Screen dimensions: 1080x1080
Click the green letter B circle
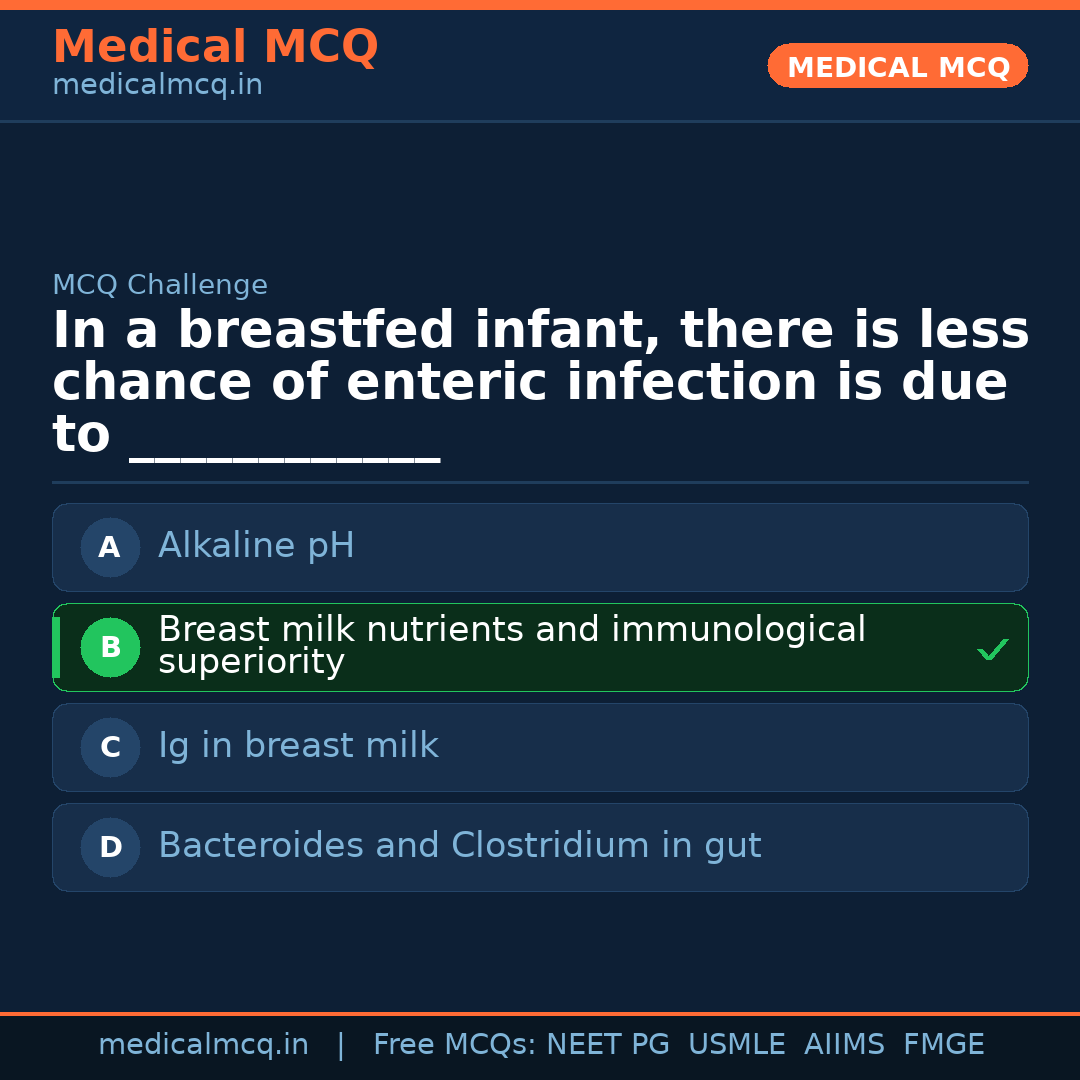point(110,647)
